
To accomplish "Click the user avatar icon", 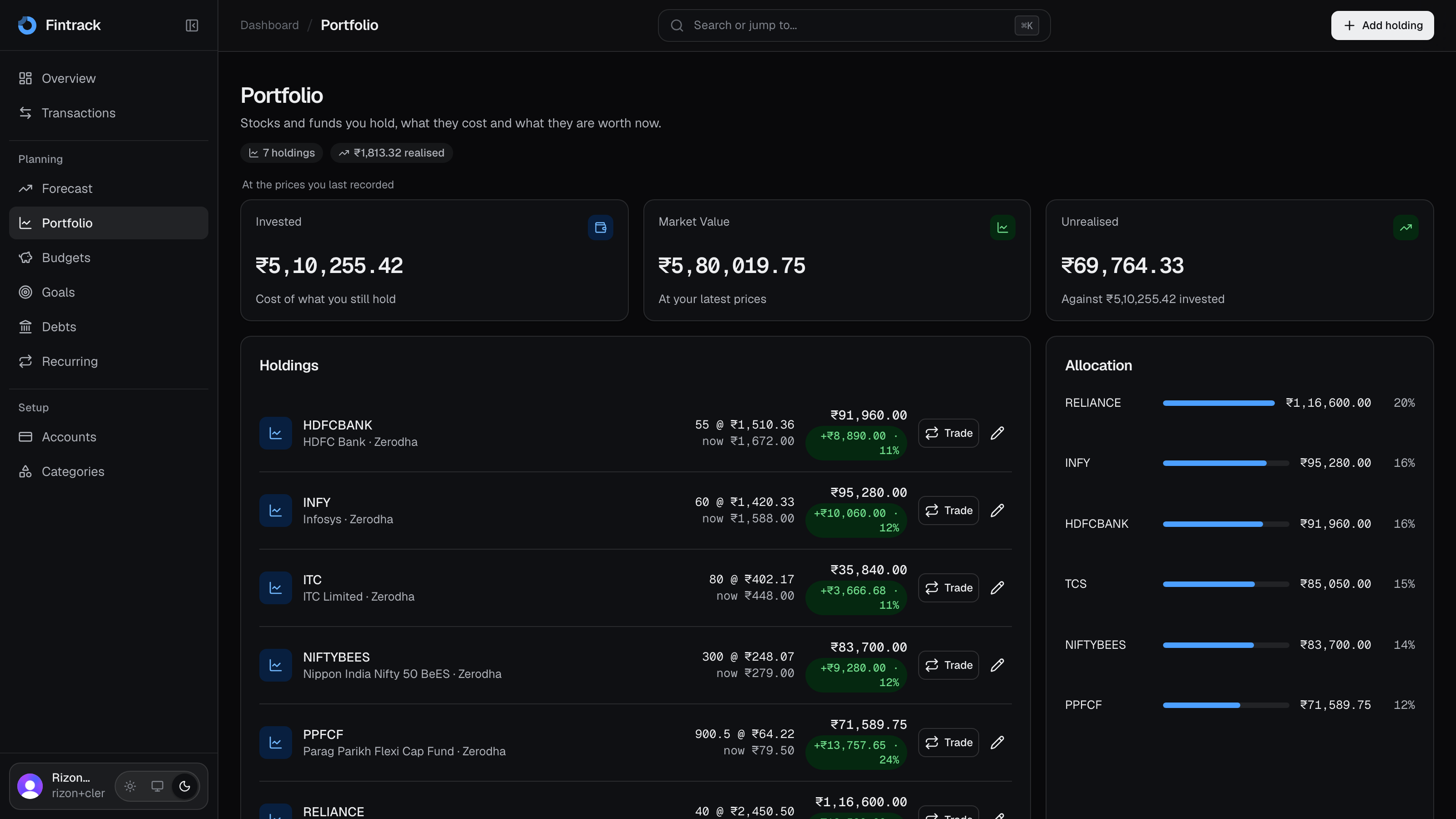I will point(30,786).
